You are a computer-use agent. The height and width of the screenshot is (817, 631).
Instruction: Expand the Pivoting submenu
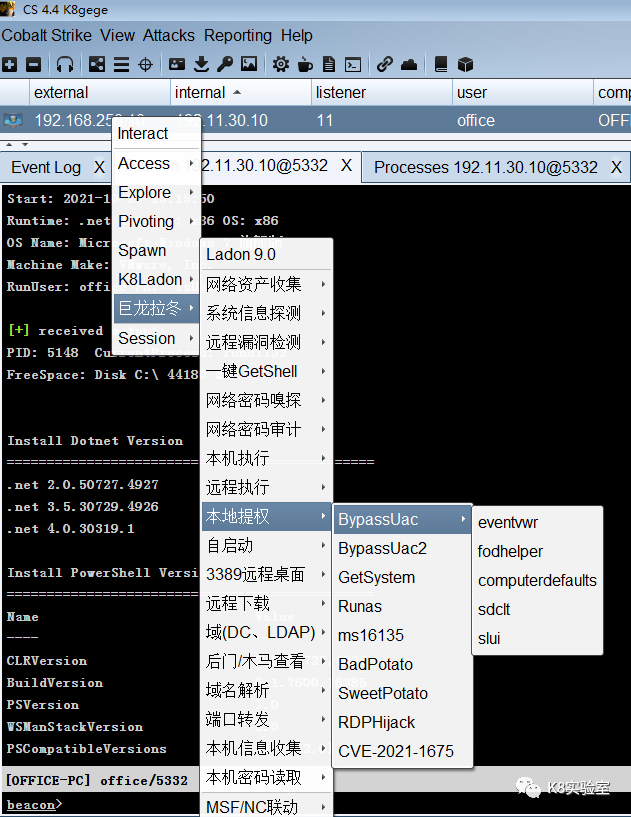tap(156, 221)
